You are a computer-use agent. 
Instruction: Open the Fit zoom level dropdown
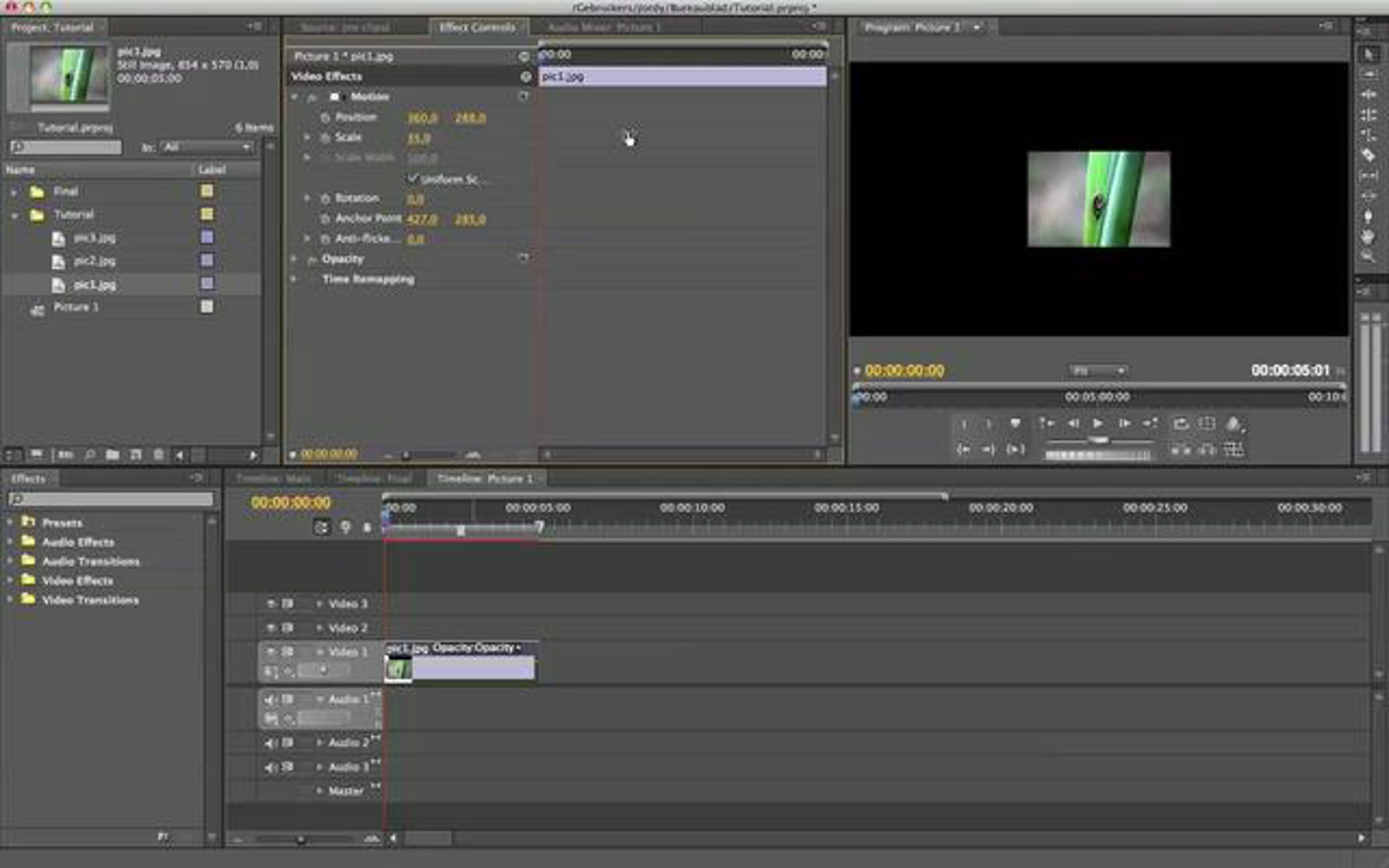1097,370
